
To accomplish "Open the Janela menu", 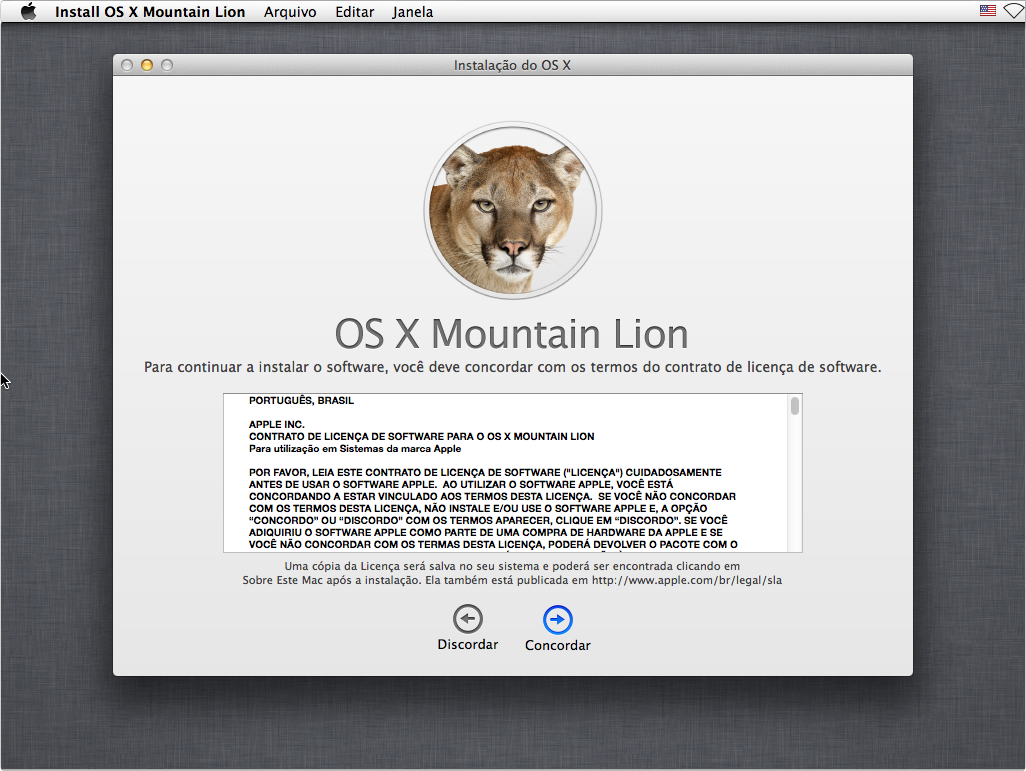I will (x=413, y=12).
